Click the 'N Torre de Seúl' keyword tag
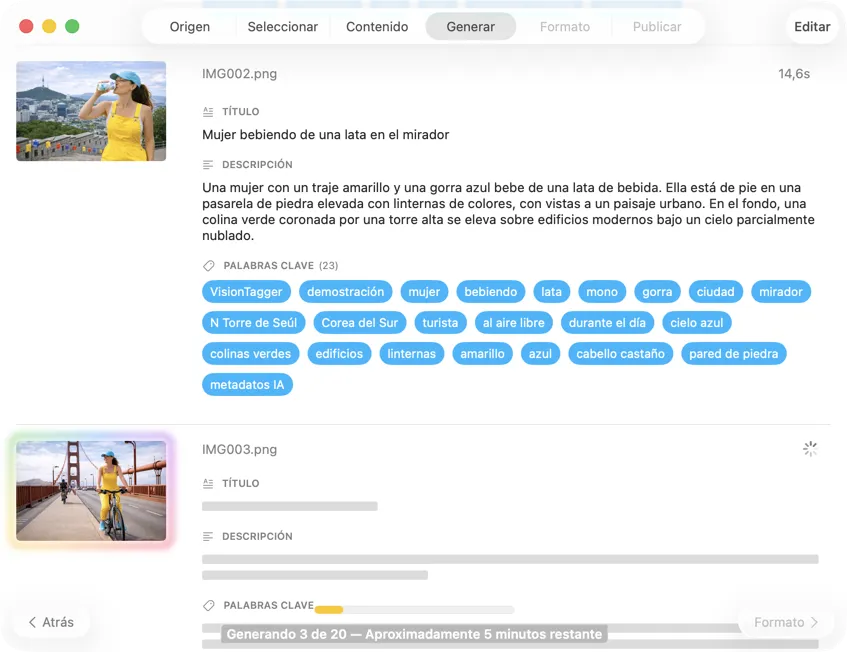Viewport: 847px width, 652px height. coord(252,323)
